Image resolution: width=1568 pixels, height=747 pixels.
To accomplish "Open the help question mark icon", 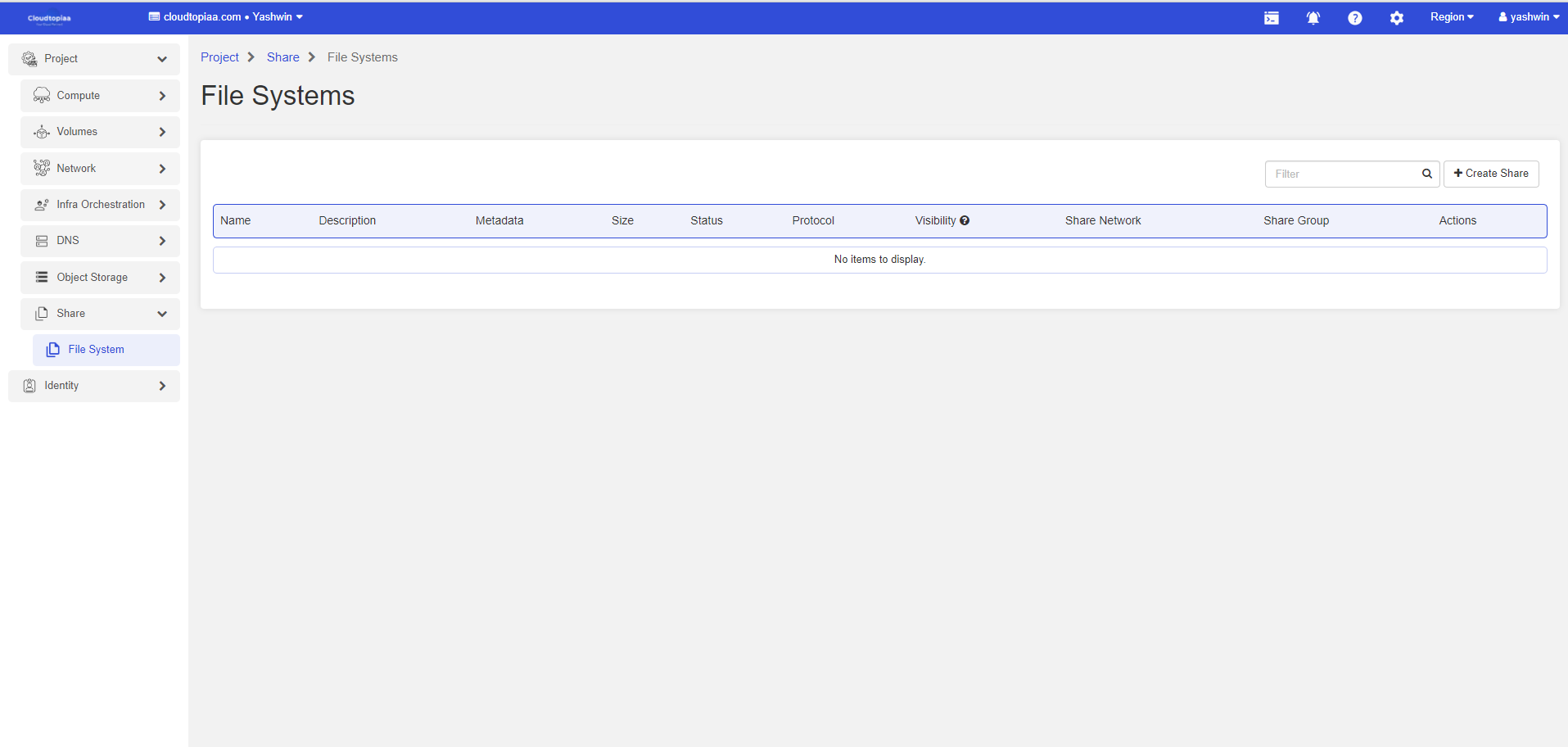I will tap(1354, 18).
